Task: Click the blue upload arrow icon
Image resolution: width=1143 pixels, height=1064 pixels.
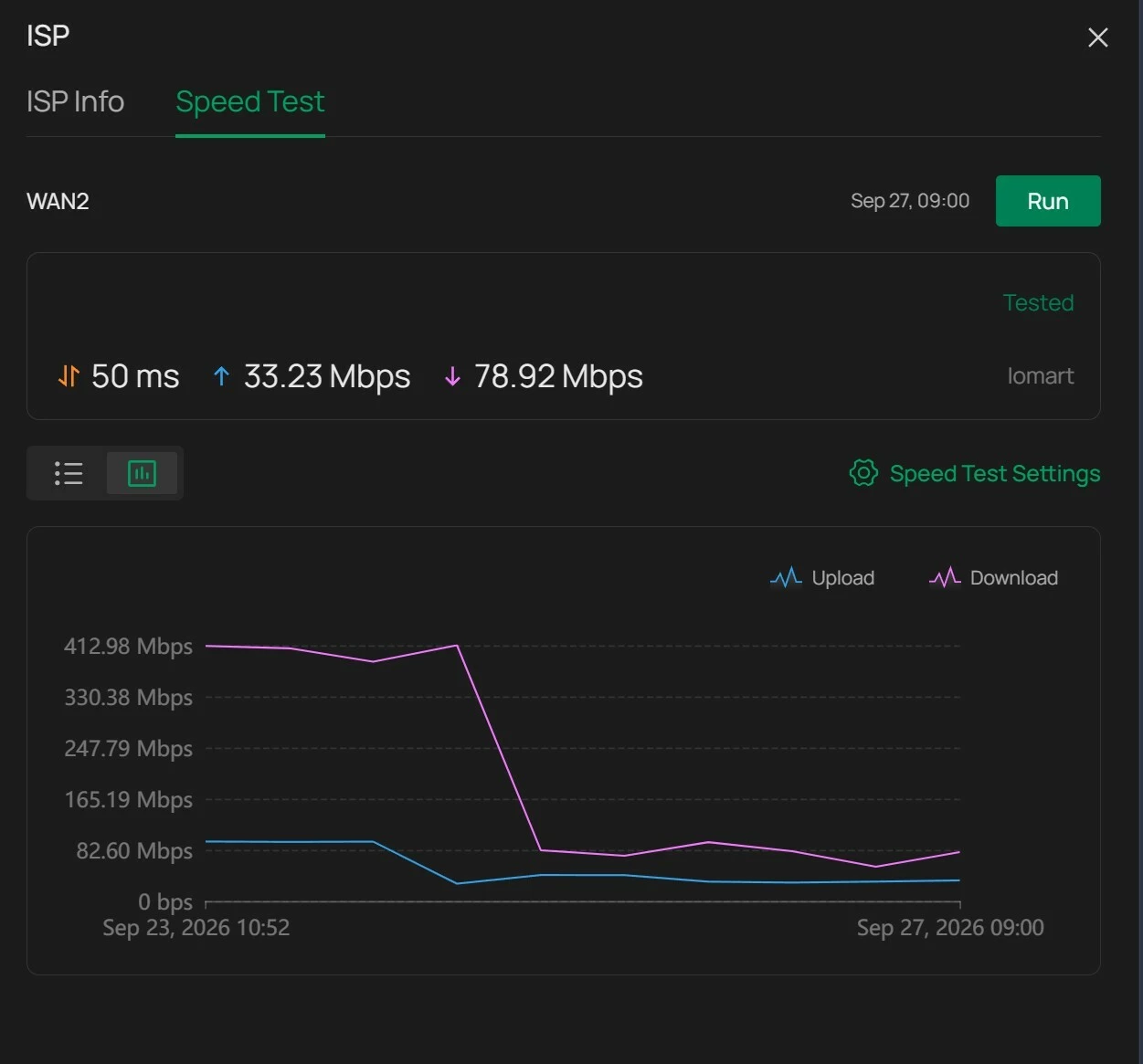Action: click(x=220, y=375)
